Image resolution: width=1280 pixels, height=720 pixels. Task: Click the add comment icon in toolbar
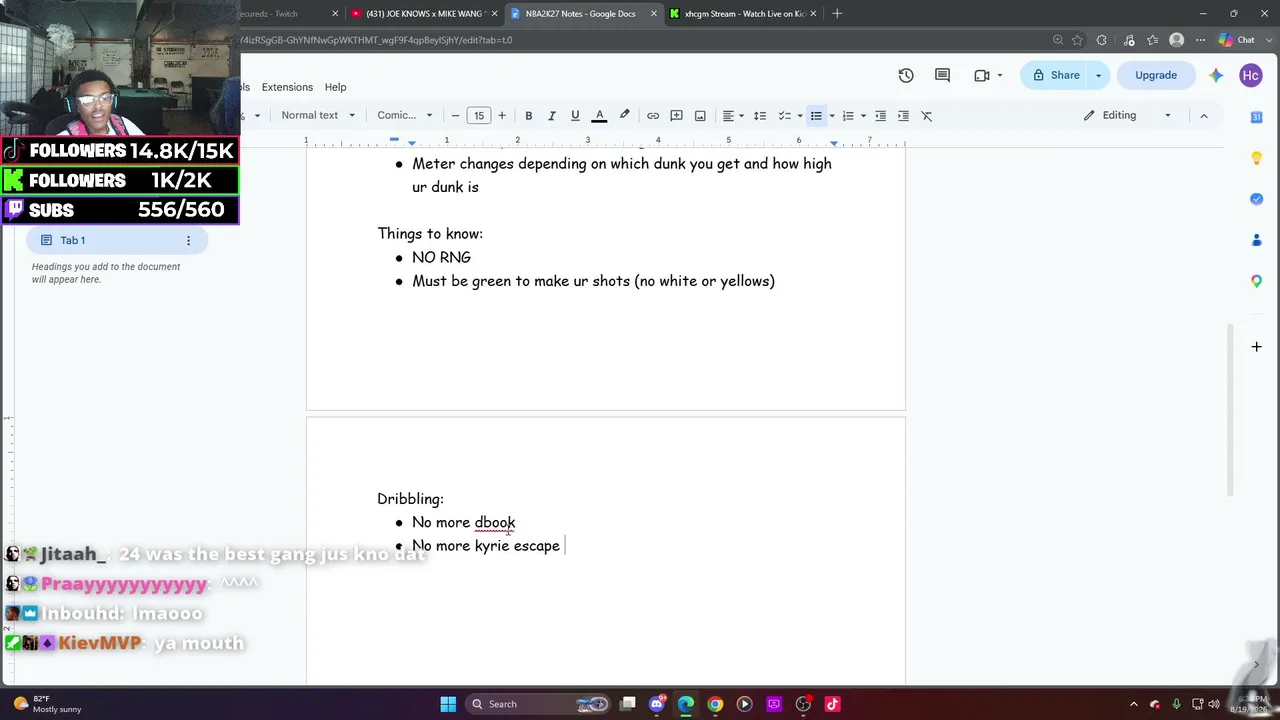click(x=676, y=116)
